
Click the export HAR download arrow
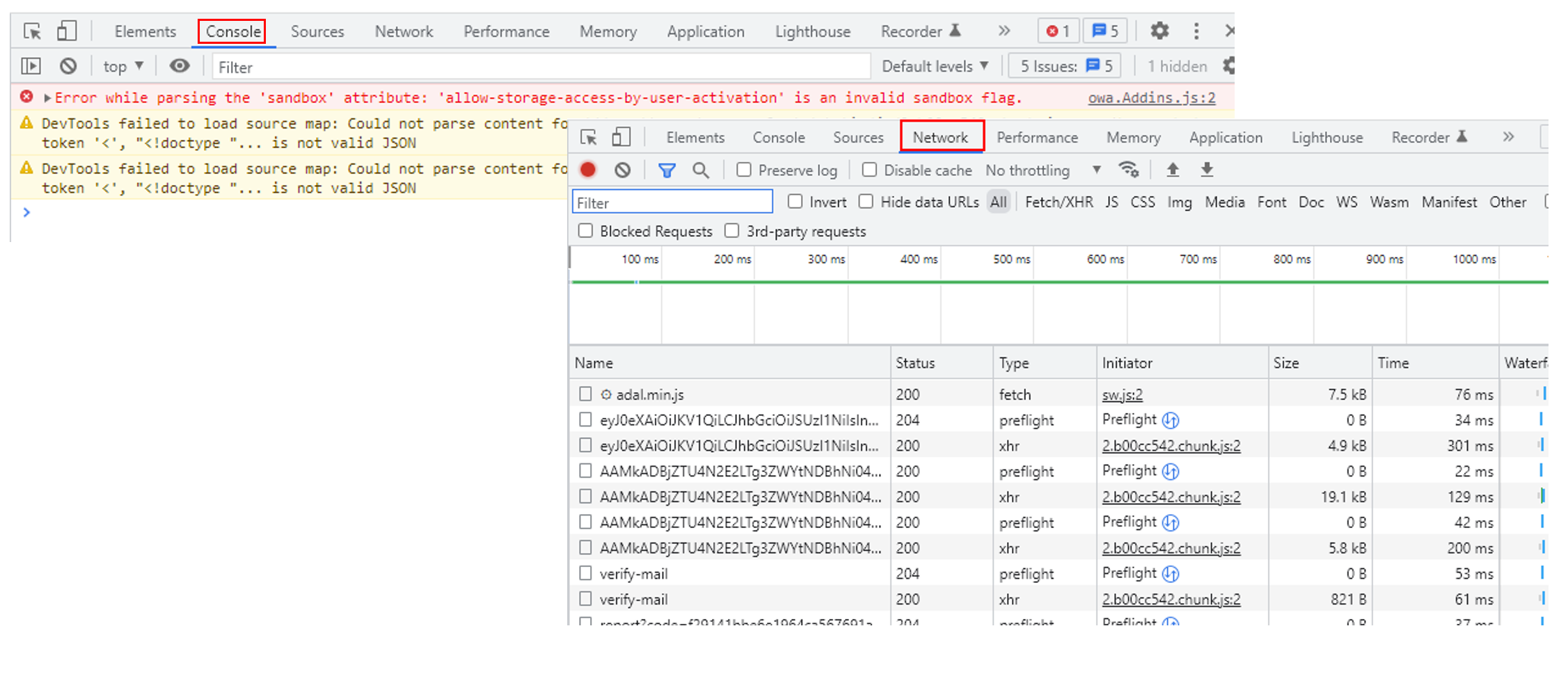(x=1207, y=170)
